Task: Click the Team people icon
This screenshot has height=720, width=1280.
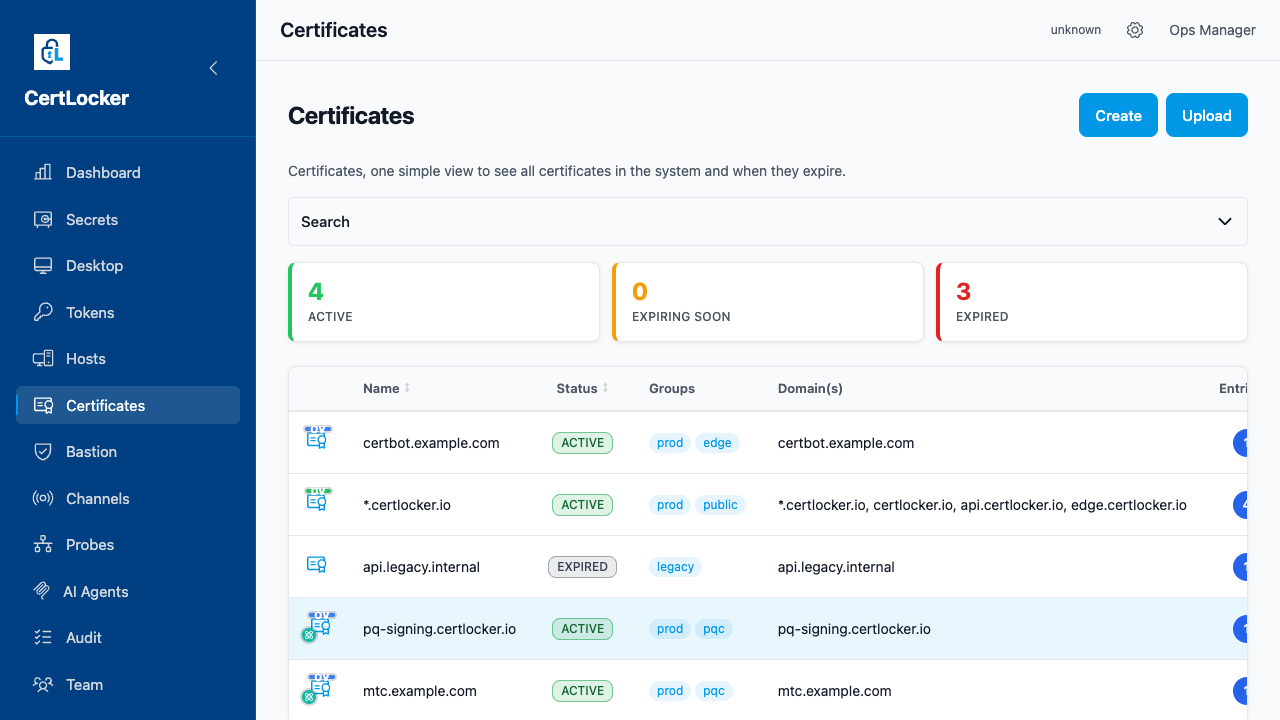Action: pyautogui.click(x=43, y=684)
